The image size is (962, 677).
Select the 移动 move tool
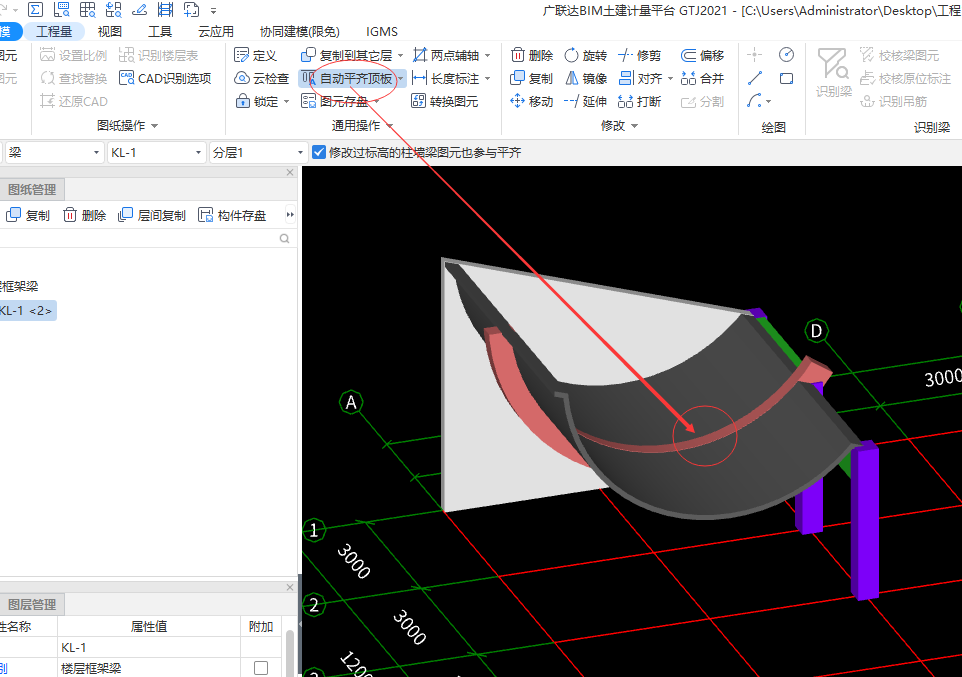pos(532,101)
